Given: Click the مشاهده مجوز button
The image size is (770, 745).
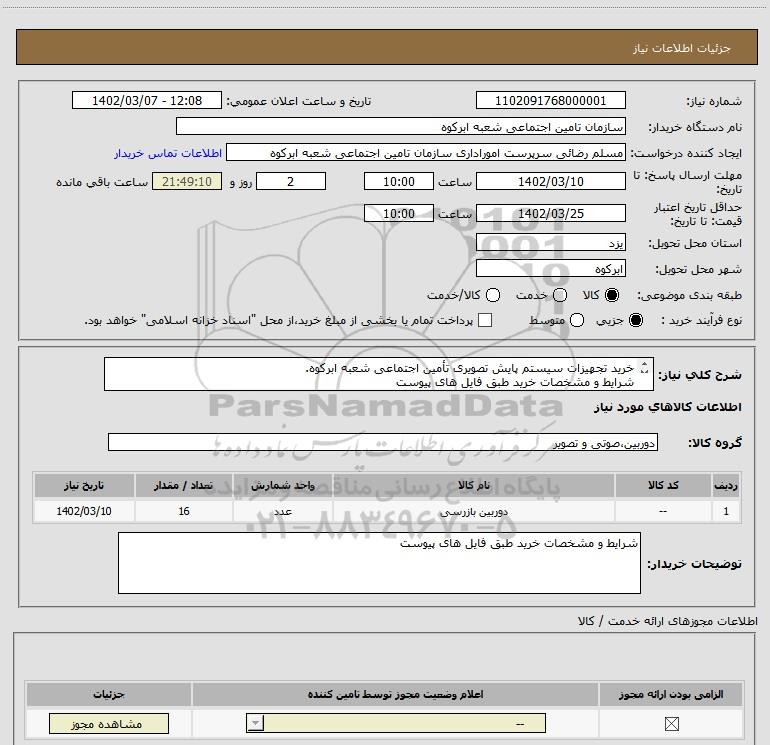Looking at the screenshot, I should 109,723.
